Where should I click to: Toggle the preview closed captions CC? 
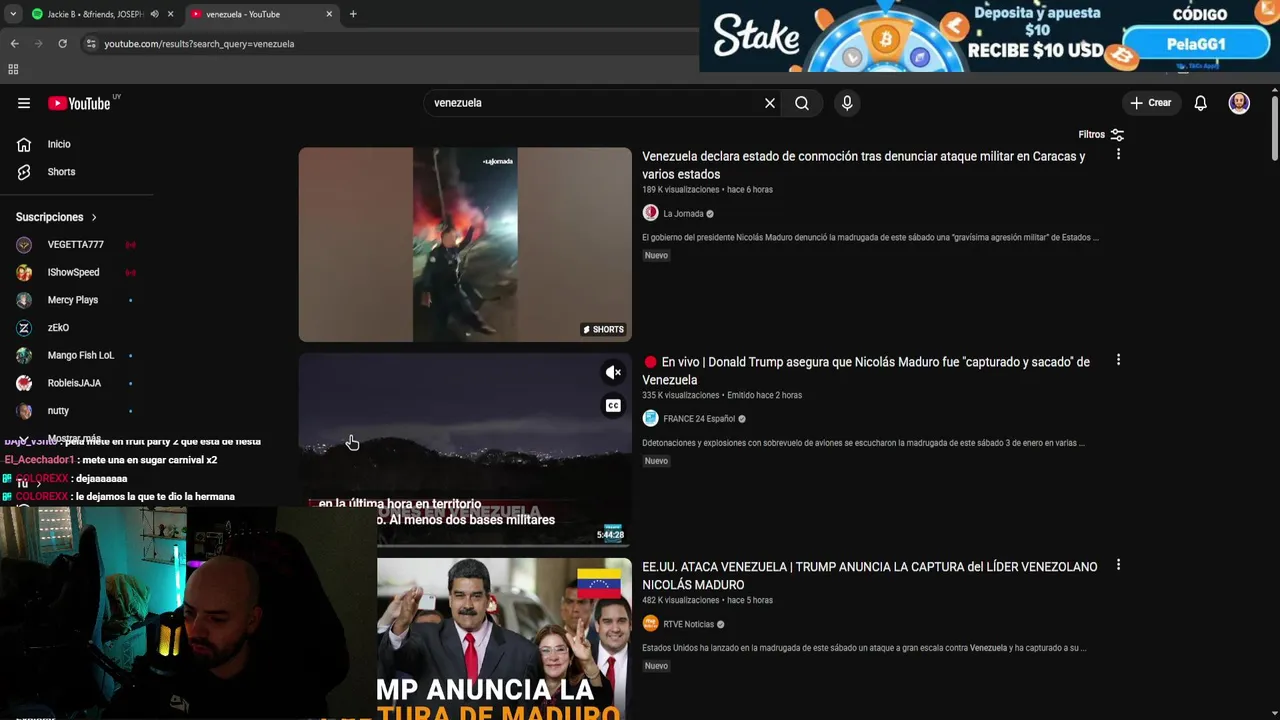[613, 406]
